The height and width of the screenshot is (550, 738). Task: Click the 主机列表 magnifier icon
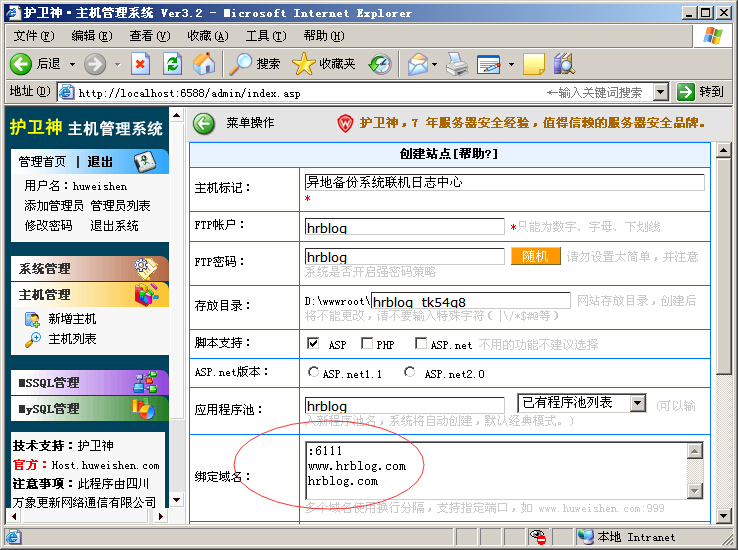[x=32, y=340]
